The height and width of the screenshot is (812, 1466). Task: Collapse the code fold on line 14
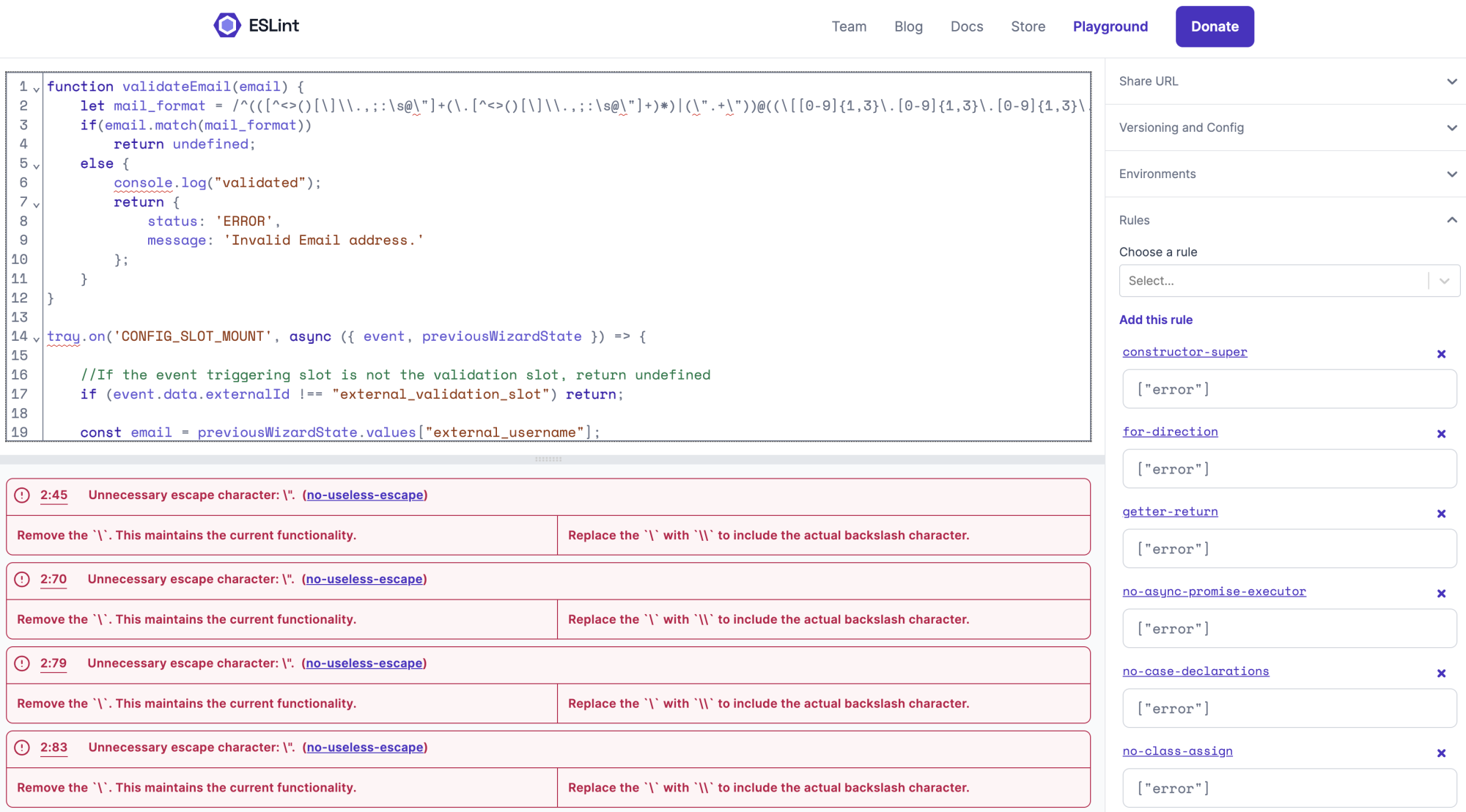(36, 338)
